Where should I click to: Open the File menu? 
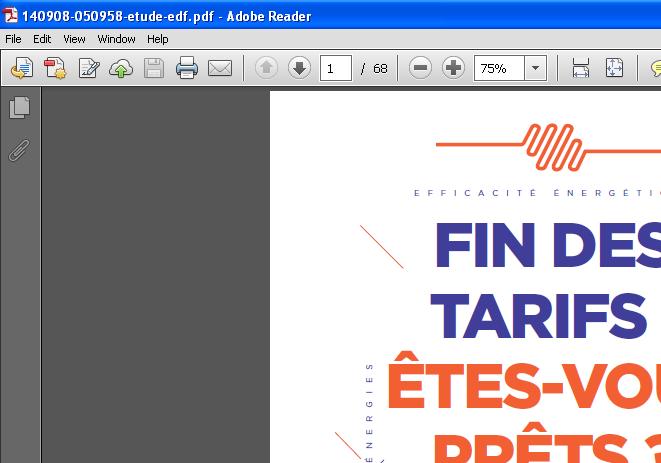click(13, 39)
